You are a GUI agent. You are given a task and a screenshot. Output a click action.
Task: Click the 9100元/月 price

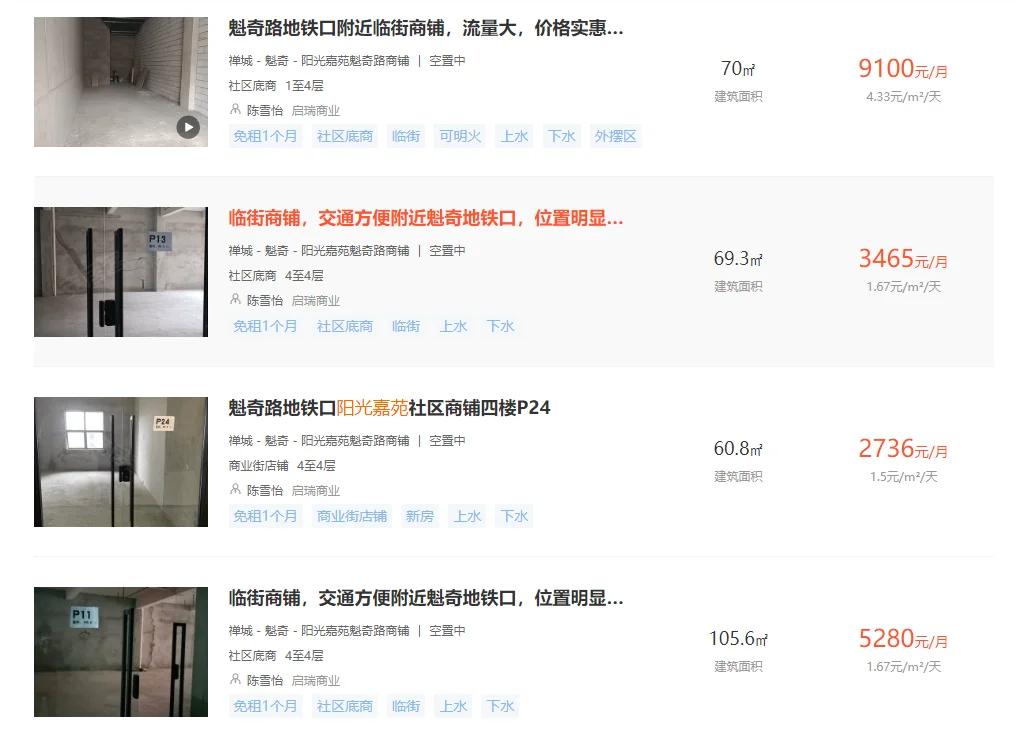point(903,69)
